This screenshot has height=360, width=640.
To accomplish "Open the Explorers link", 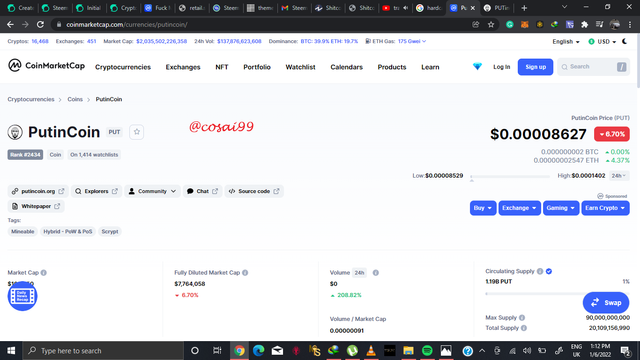I will pos(96,191).
